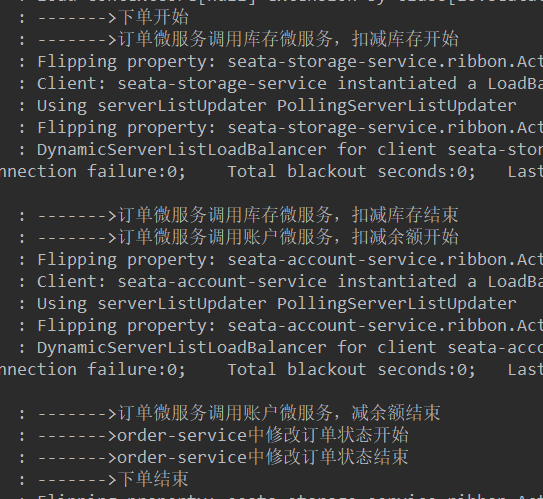
Task: Select the '扣减库存结束' log line
Action: pyautogui.click(x=239, y=215)
